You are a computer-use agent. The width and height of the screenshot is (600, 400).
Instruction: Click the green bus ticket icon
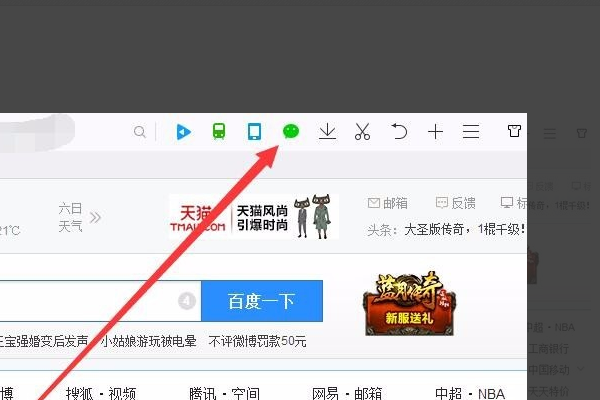coord(218,132)
